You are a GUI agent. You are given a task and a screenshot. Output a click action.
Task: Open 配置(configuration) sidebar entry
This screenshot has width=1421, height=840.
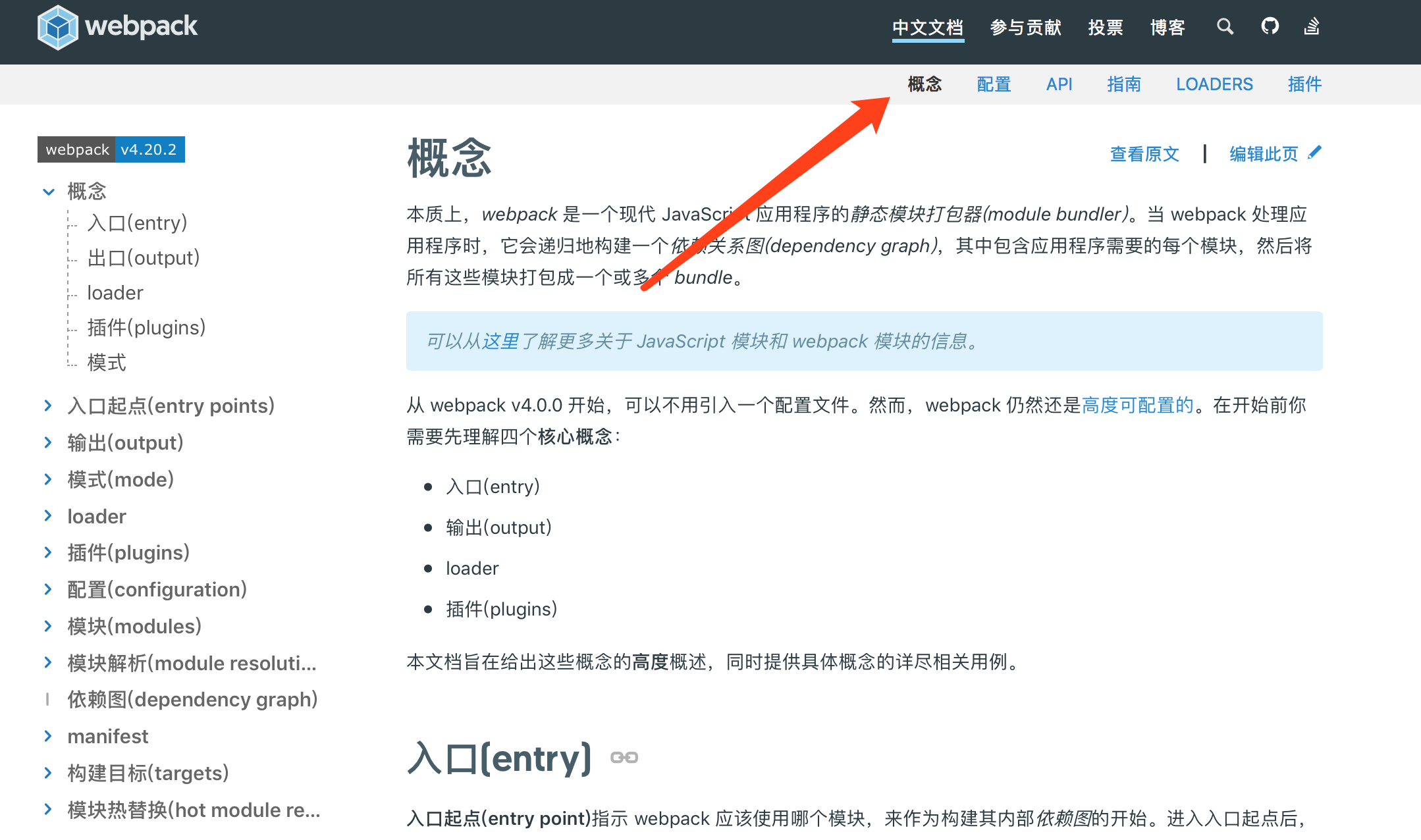coord(157,589)
